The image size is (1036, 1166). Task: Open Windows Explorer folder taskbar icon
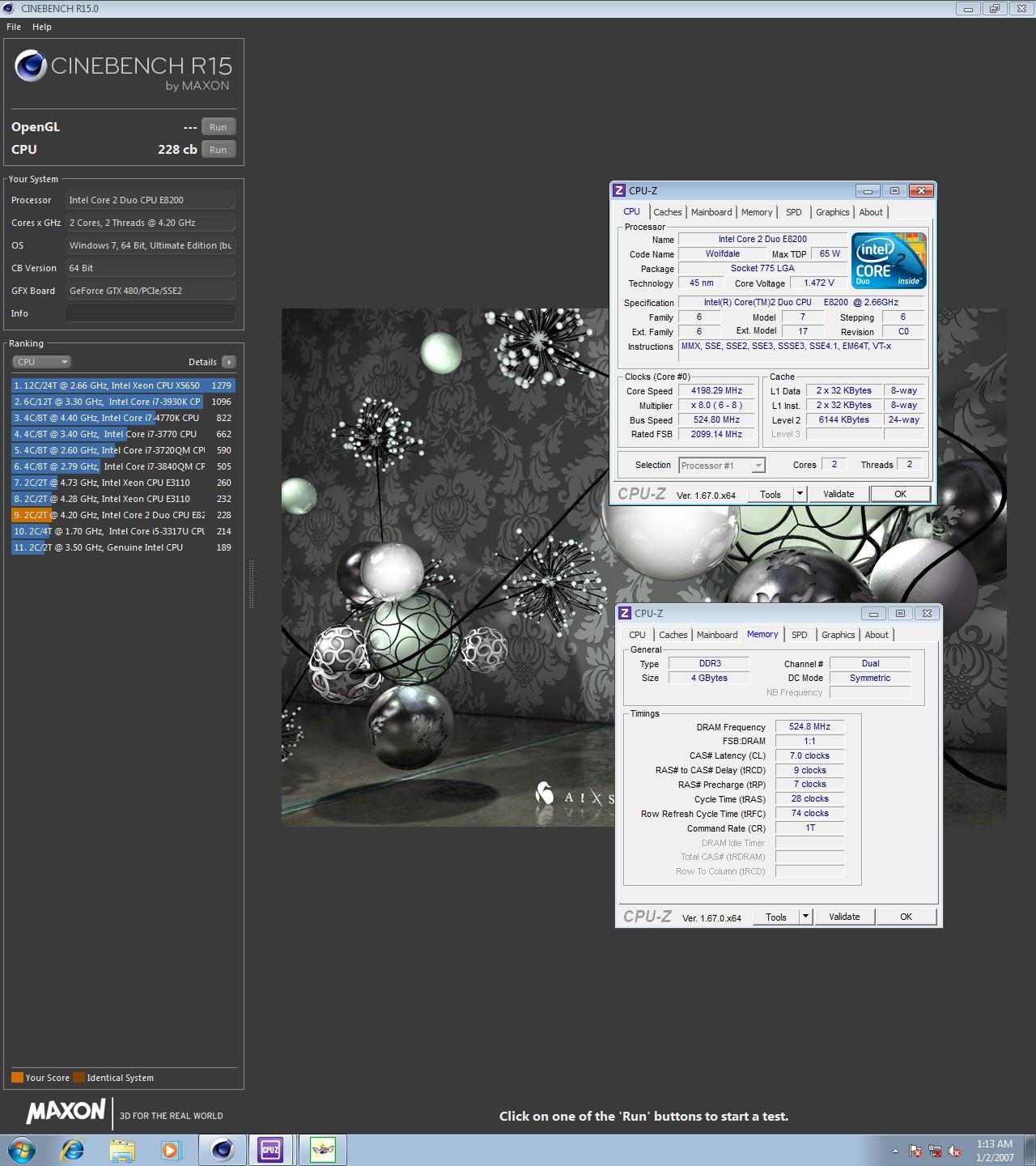[x=122, y=1150]
